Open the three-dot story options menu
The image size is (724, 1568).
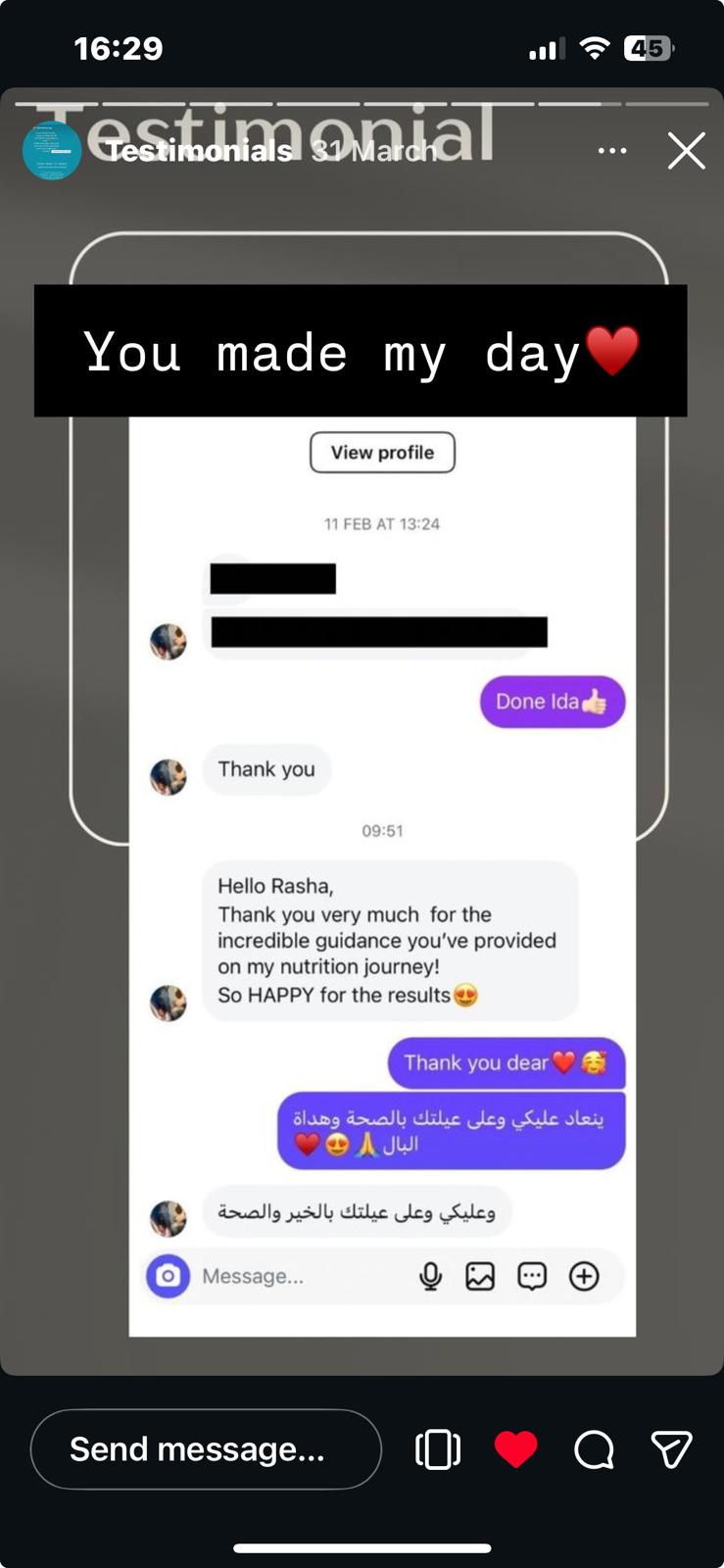coord(612,151)
